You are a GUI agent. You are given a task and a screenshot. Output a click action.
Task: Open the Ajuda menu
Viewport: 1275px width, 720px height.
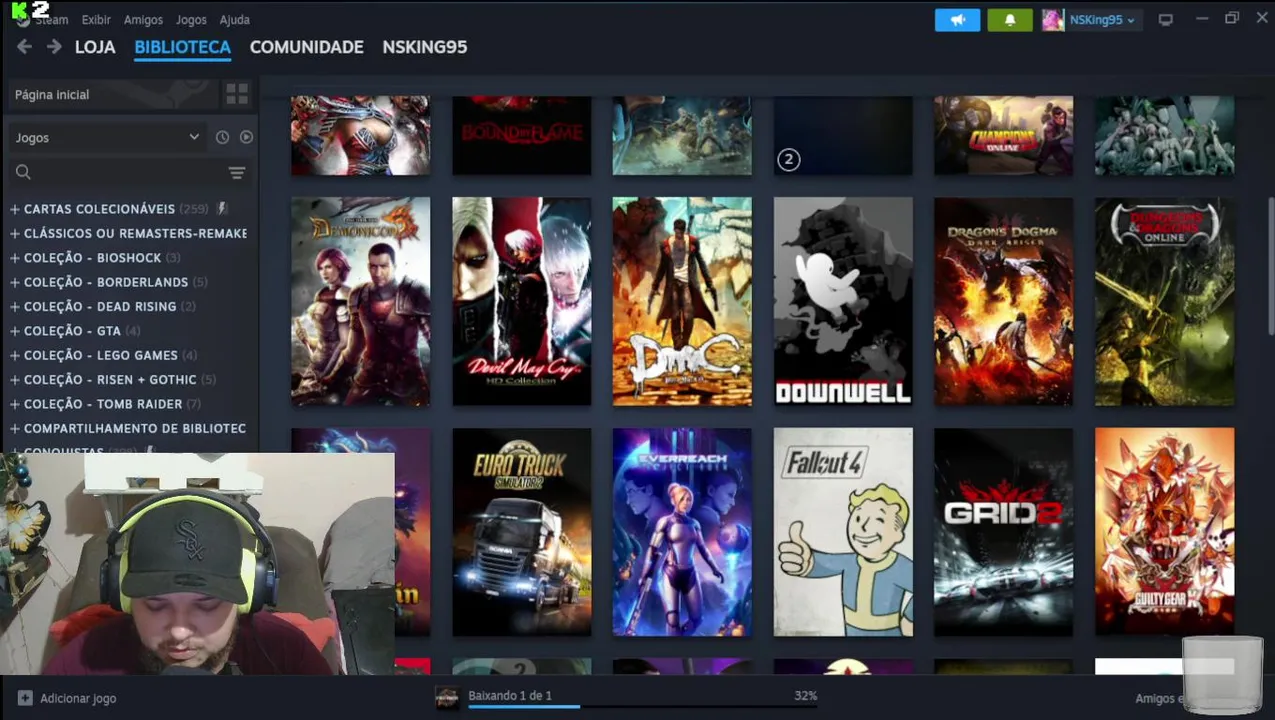tap(234, 20)
